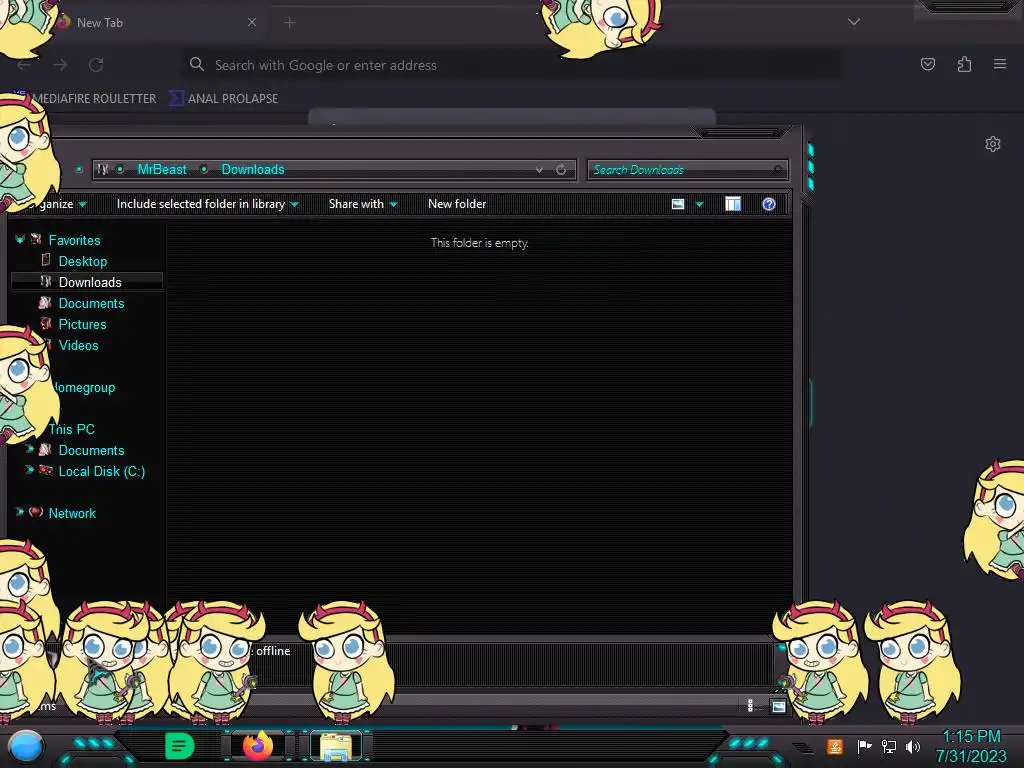Open Explorer help icon
This screenshot has height=768, width=1024.
click(769, 204)
